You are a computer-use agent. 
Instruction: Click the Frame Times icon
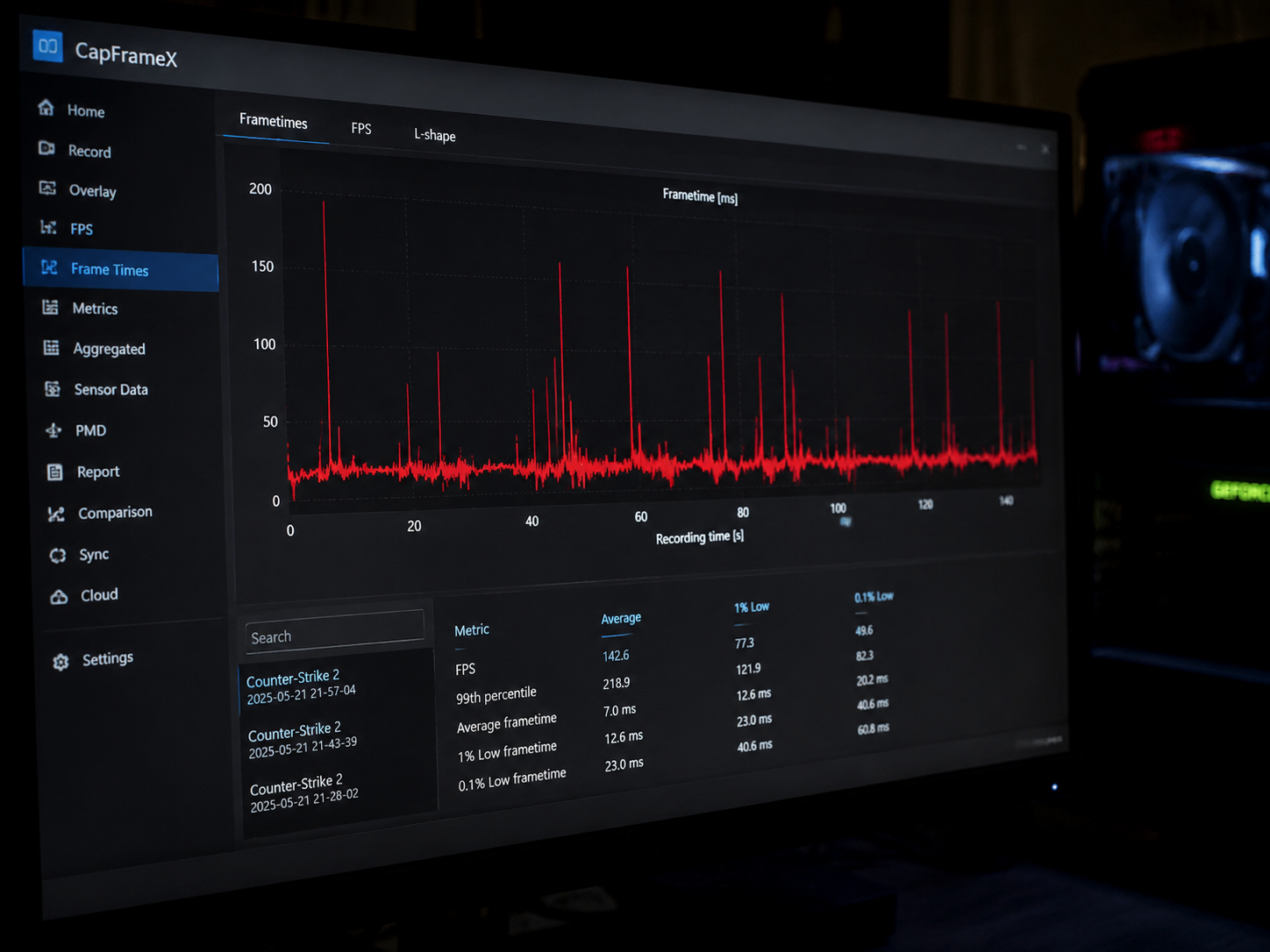[50, 267]
